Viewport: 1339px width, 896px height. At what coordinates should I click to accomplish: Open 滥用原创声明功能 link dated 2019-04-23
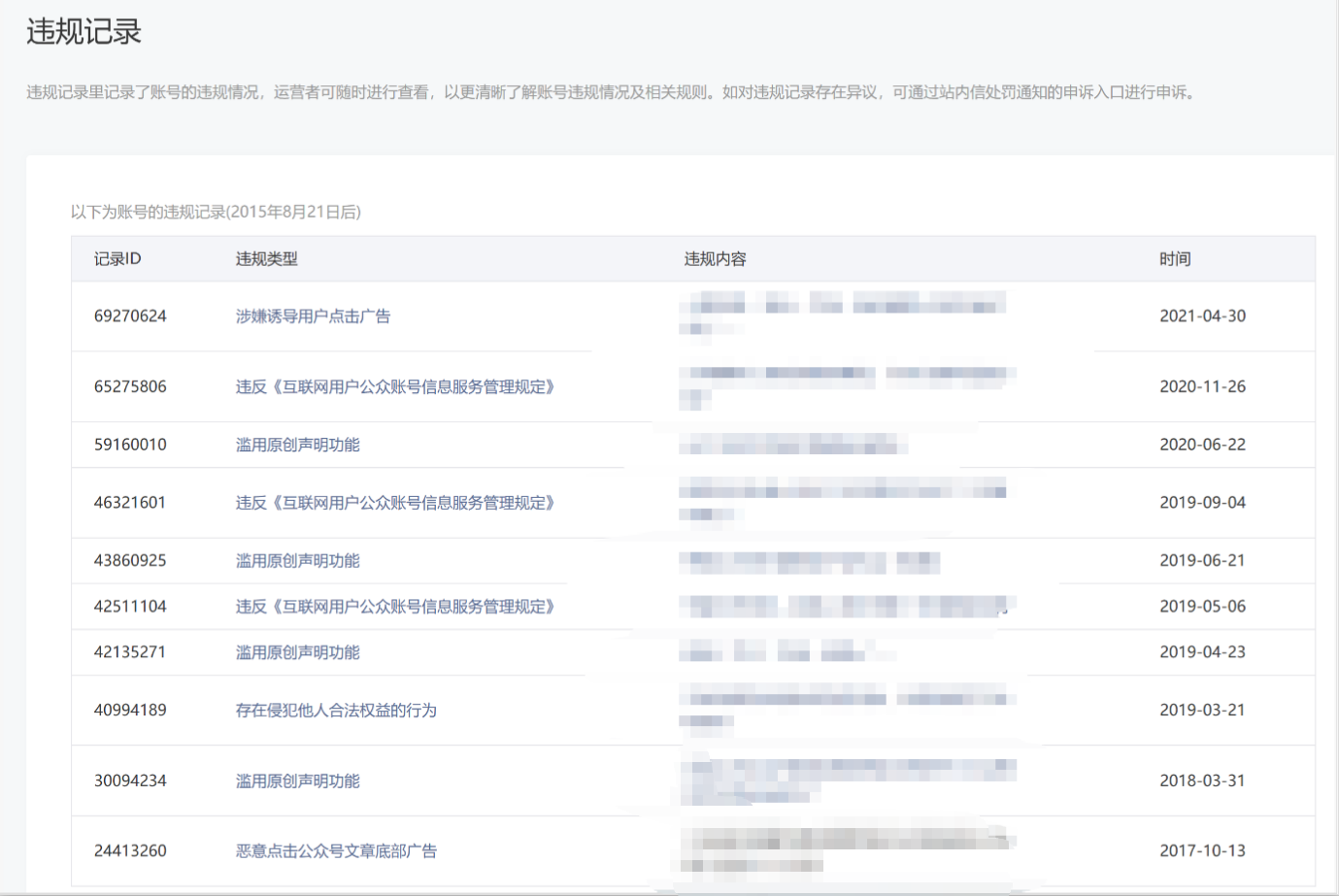pyautogui.click(x=297, y=652)
